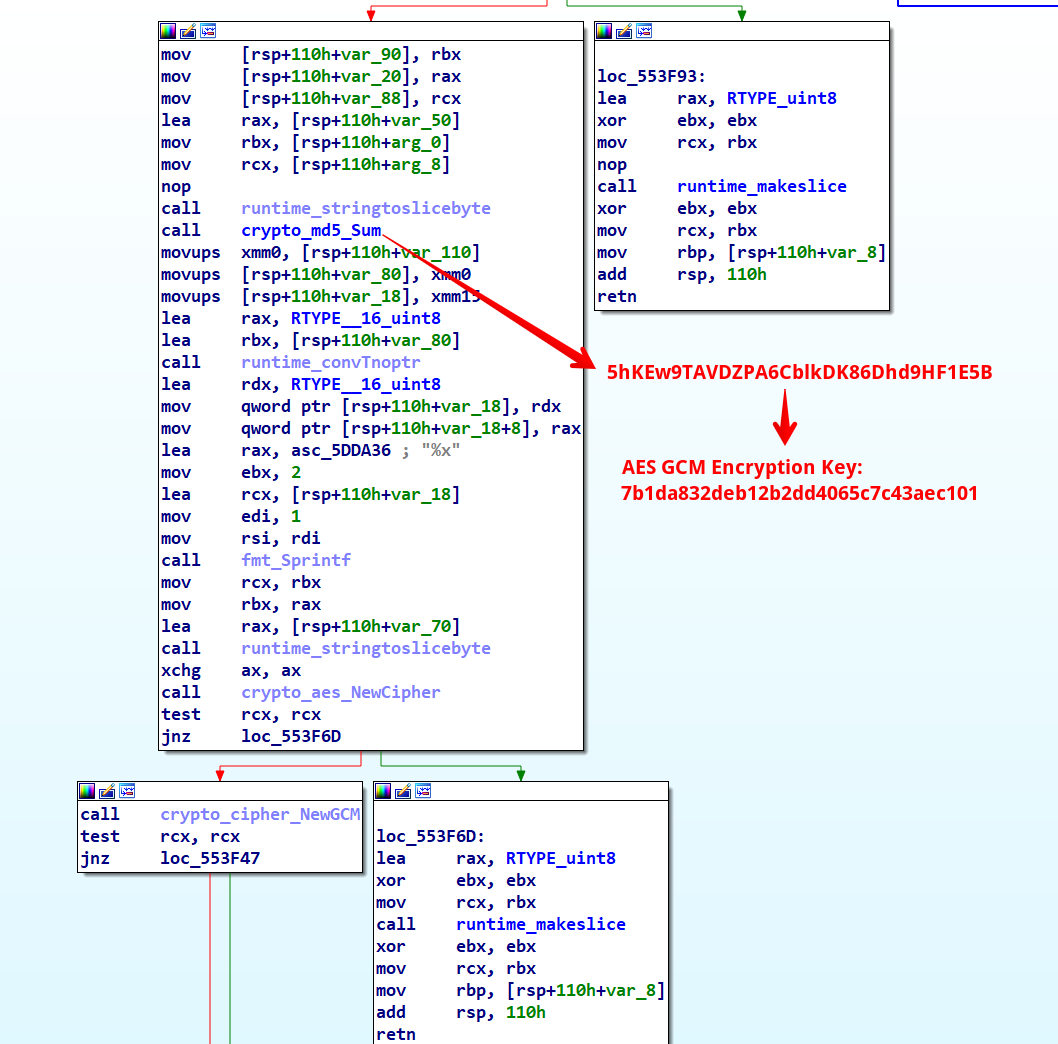Click third title icon on loc_553F6D block

tap(423, 791)
